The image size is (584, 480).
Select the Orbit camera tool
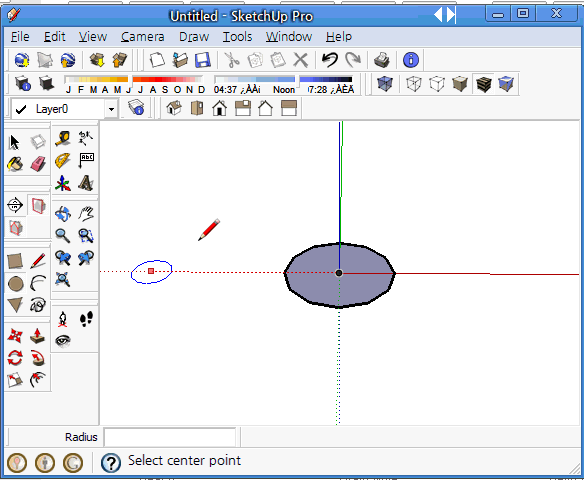63,214
